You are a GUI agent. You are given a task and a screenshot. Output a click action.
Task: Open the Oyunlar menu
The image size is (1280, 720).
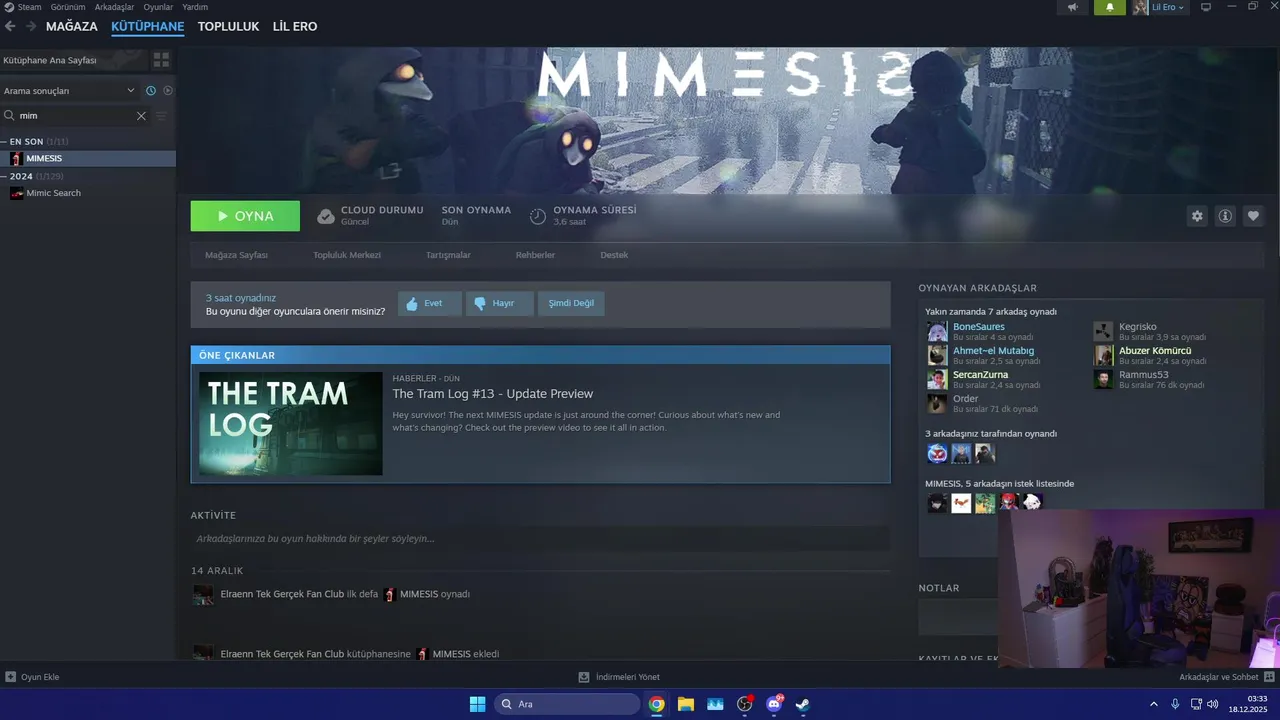pyautogui.click(x=158, y=7)
